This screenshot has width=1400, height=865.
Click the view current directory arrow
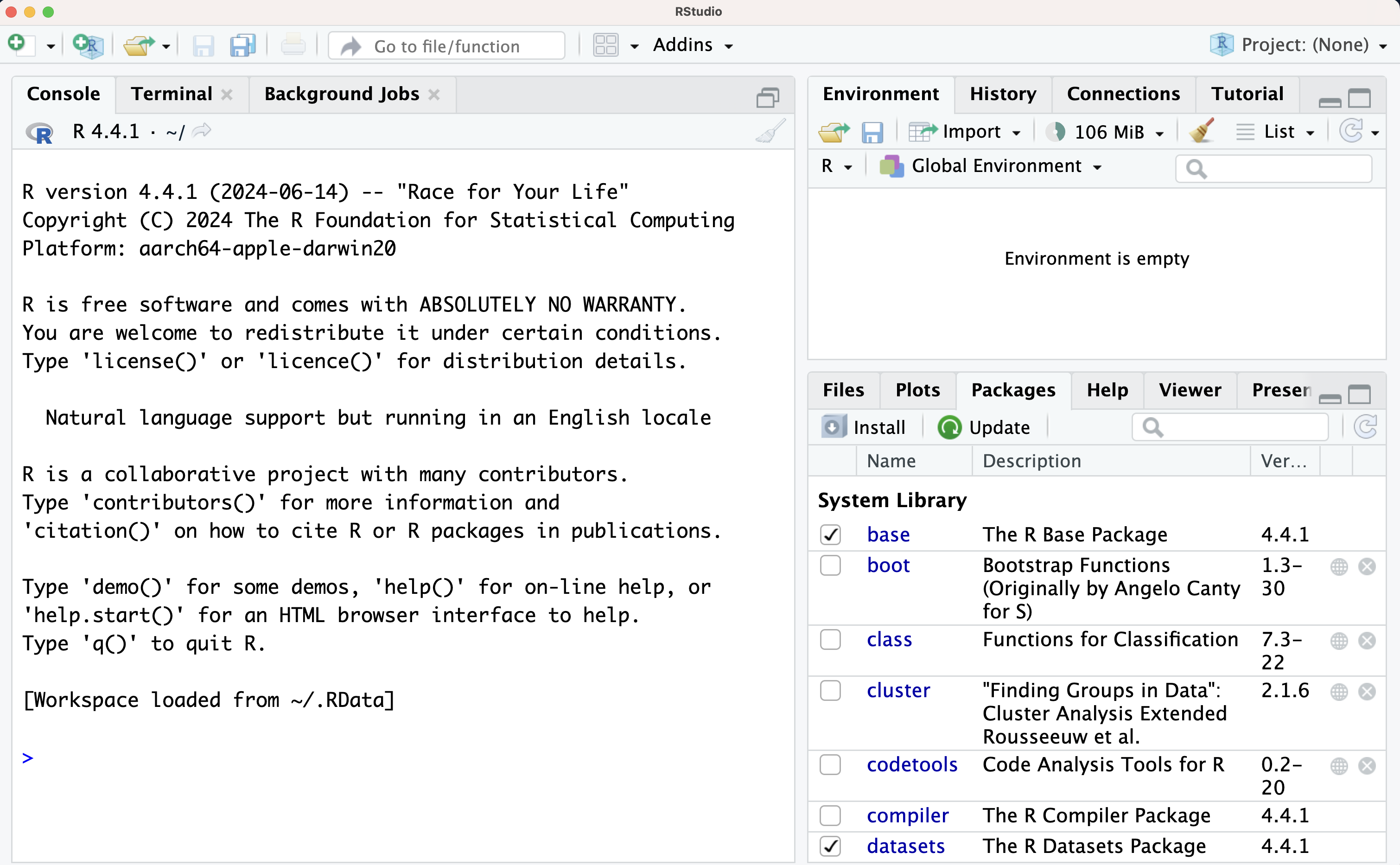(202, 131)
